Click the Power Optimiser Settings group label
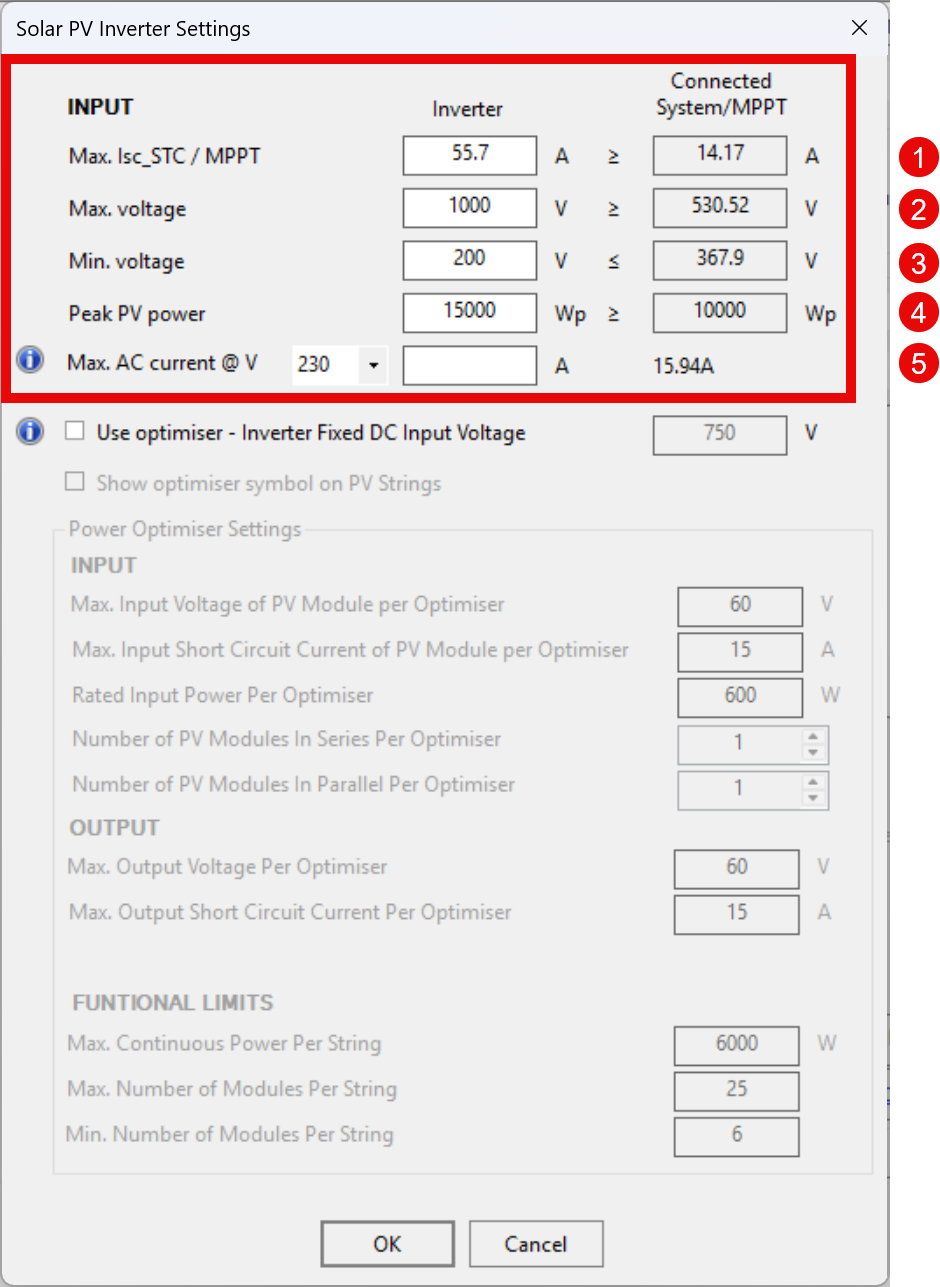Viewport: 940px width, 1287px height. (185, 529)
